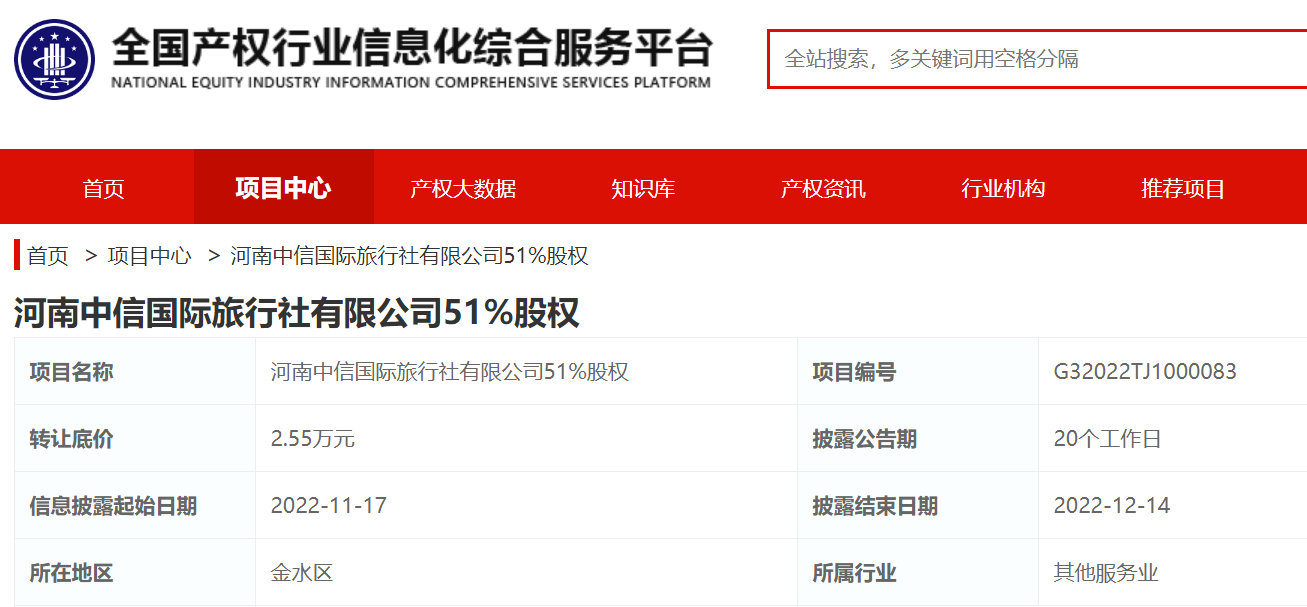Select the 项目名称 value cell with the company name
Image resolution: width=1307 pixels, height=607 pixels.
(x=526, y=372)
